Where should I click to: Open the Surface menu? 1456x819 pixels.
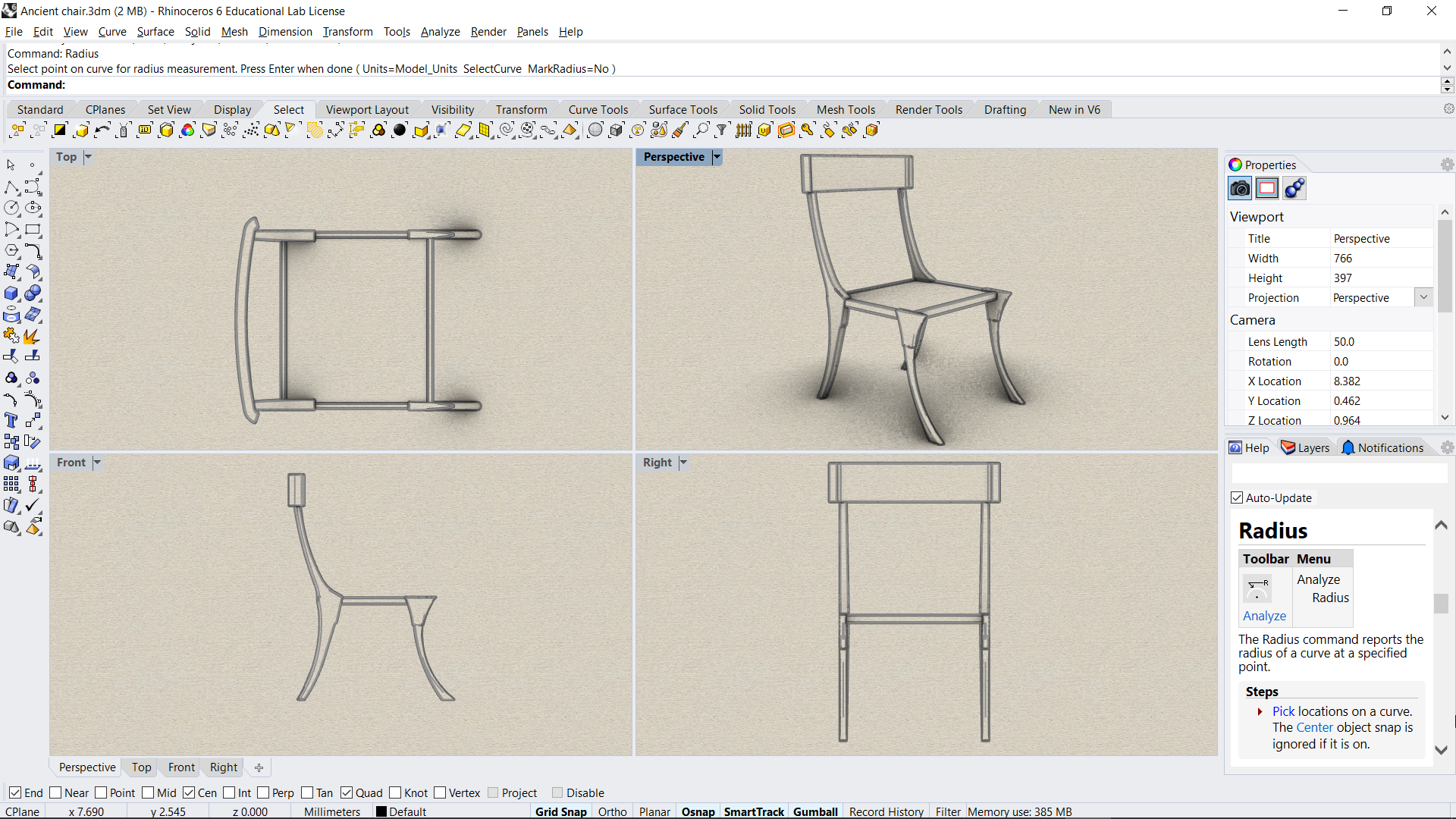click(x=155, y=32)
